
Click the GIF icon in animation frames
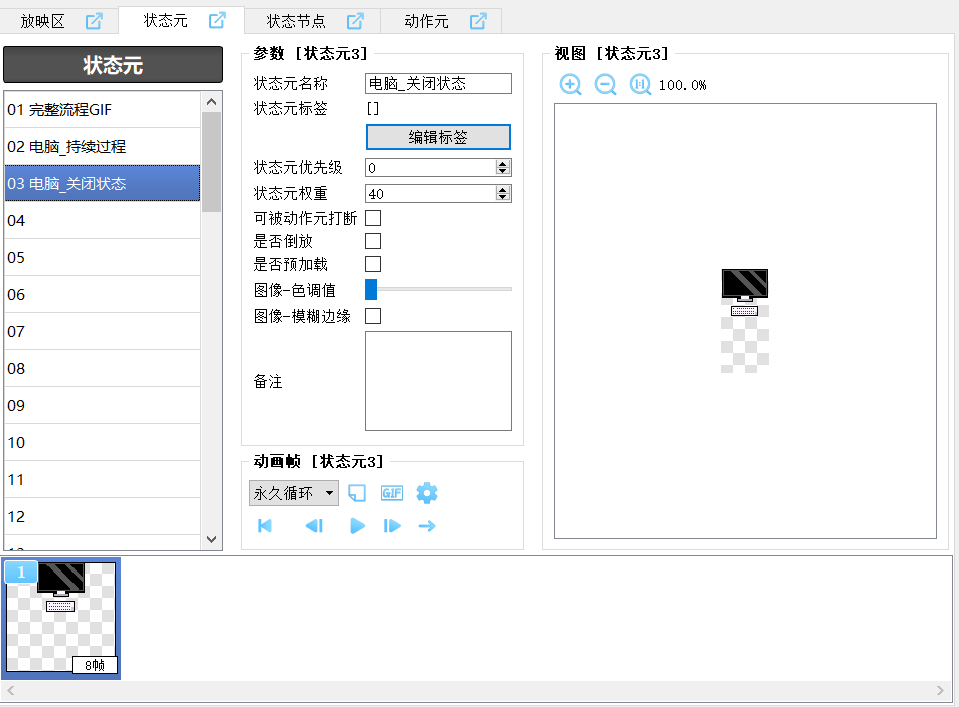pyautogui.click(x=392, y=493)
